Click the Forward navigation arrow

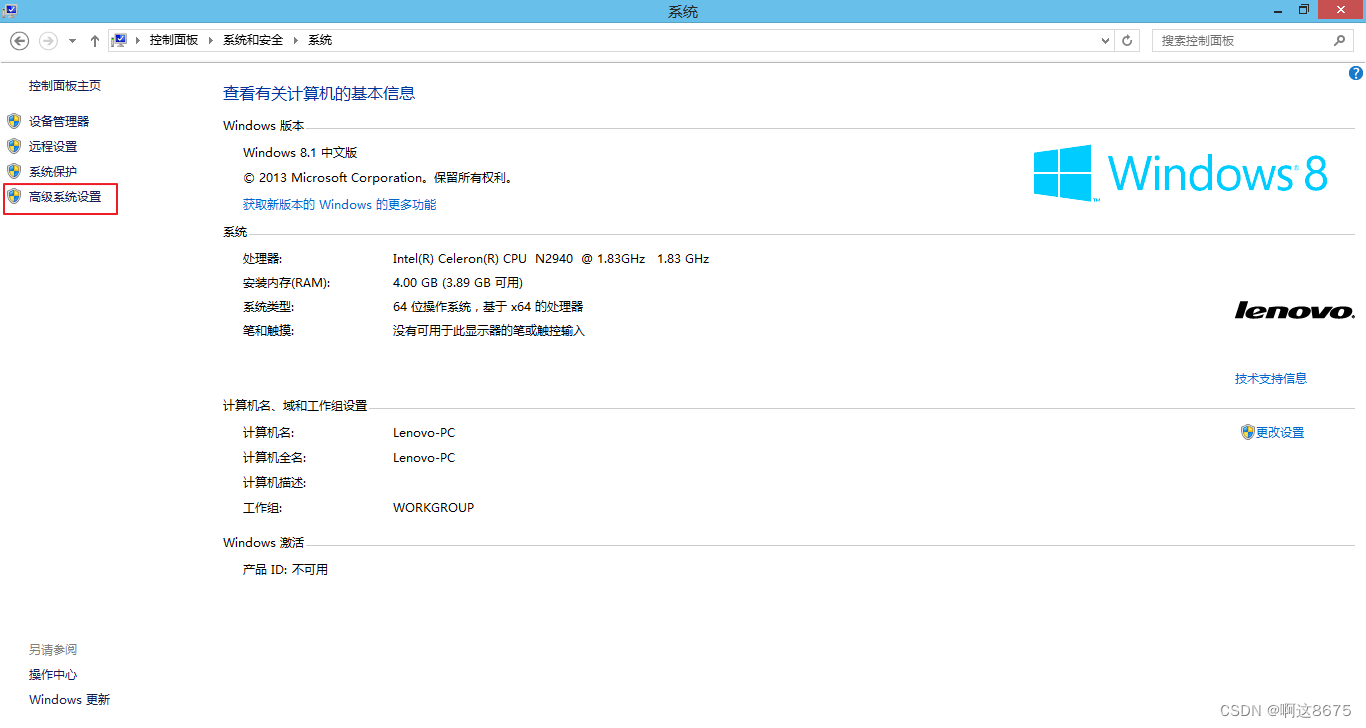click(x=48, y=41)
